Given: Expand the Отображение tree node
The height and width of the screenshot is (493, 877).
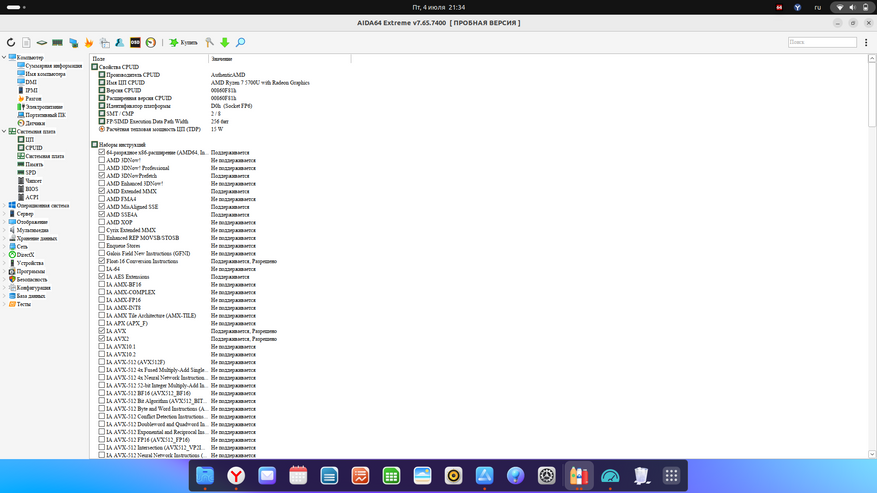Looking at the screenshot, I should 4,222.
